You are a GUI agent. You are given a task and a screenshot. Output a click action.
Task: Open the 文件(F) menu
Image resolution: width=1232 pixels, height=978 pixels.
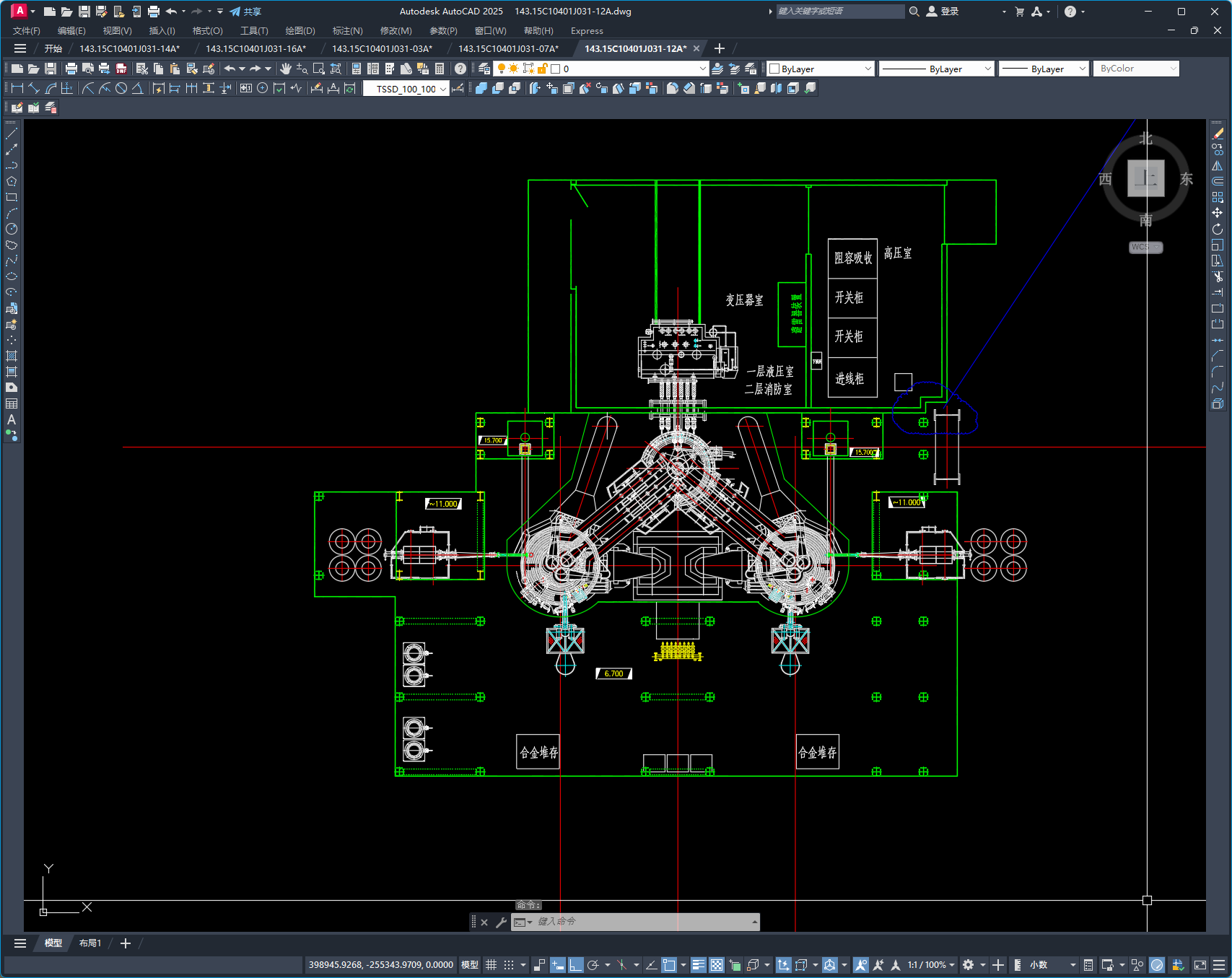coord(27,30)
